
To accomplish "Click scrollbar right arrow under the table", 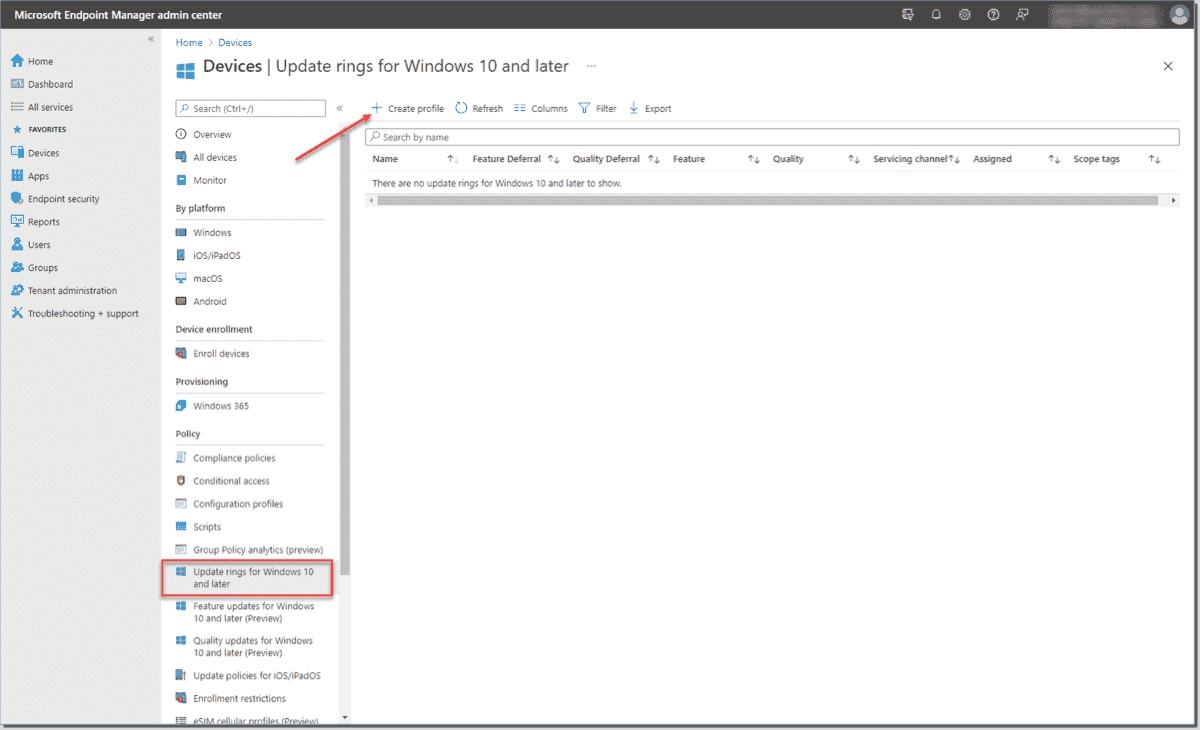I will (1174, 200).
